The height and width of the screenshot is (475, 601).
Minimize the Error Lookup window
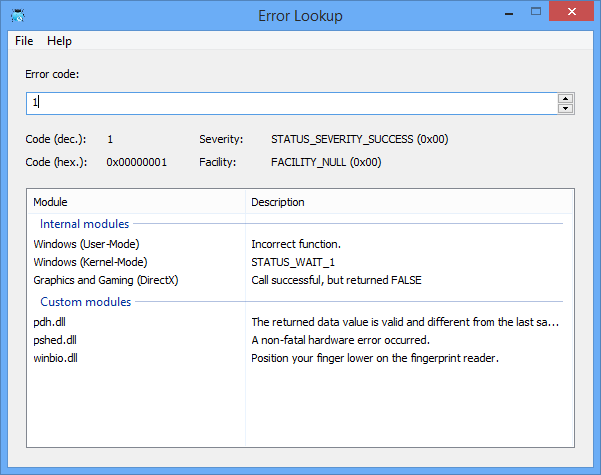509,13
